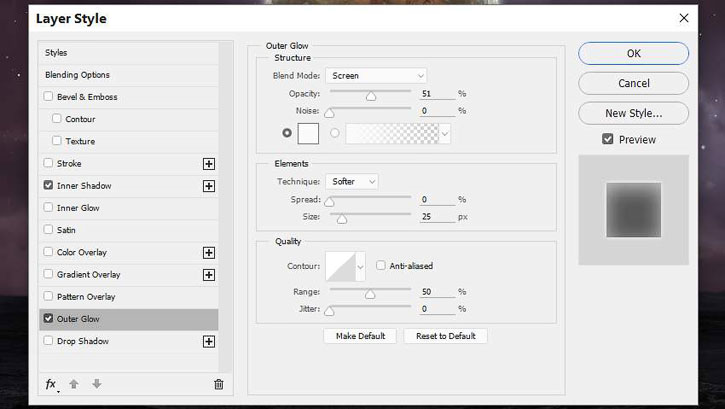Move effect up with the up arrow
The image size is (725, 409).
(74, 384)
